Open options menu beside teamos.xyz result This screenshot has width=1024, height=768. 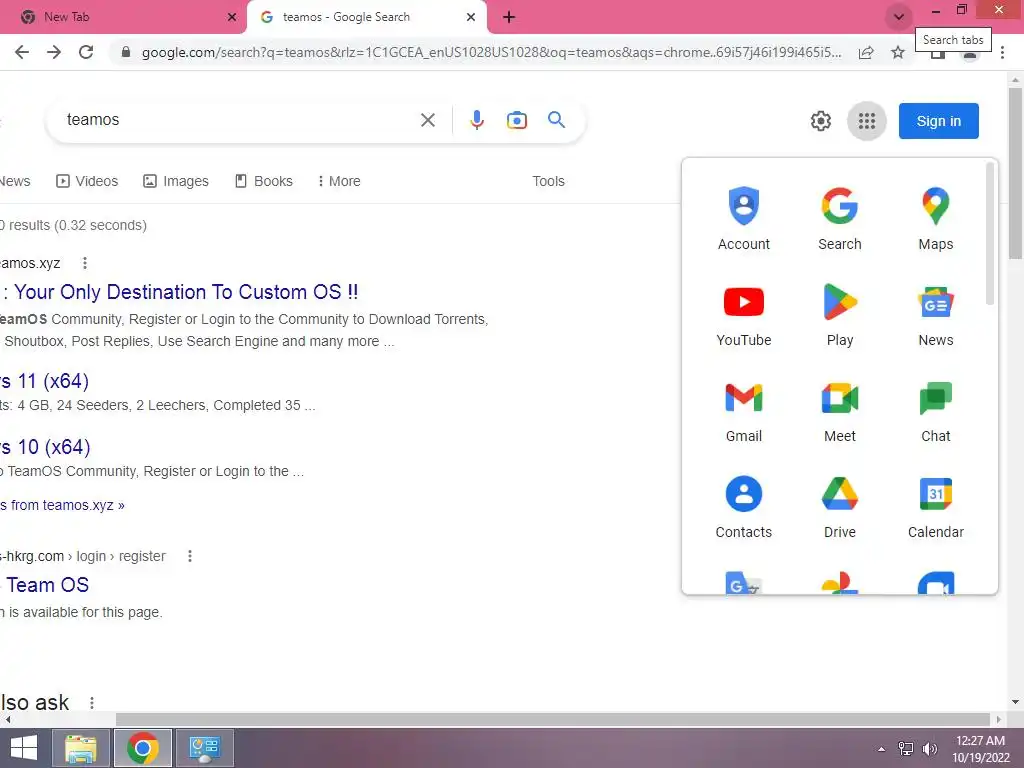[84, 263]
